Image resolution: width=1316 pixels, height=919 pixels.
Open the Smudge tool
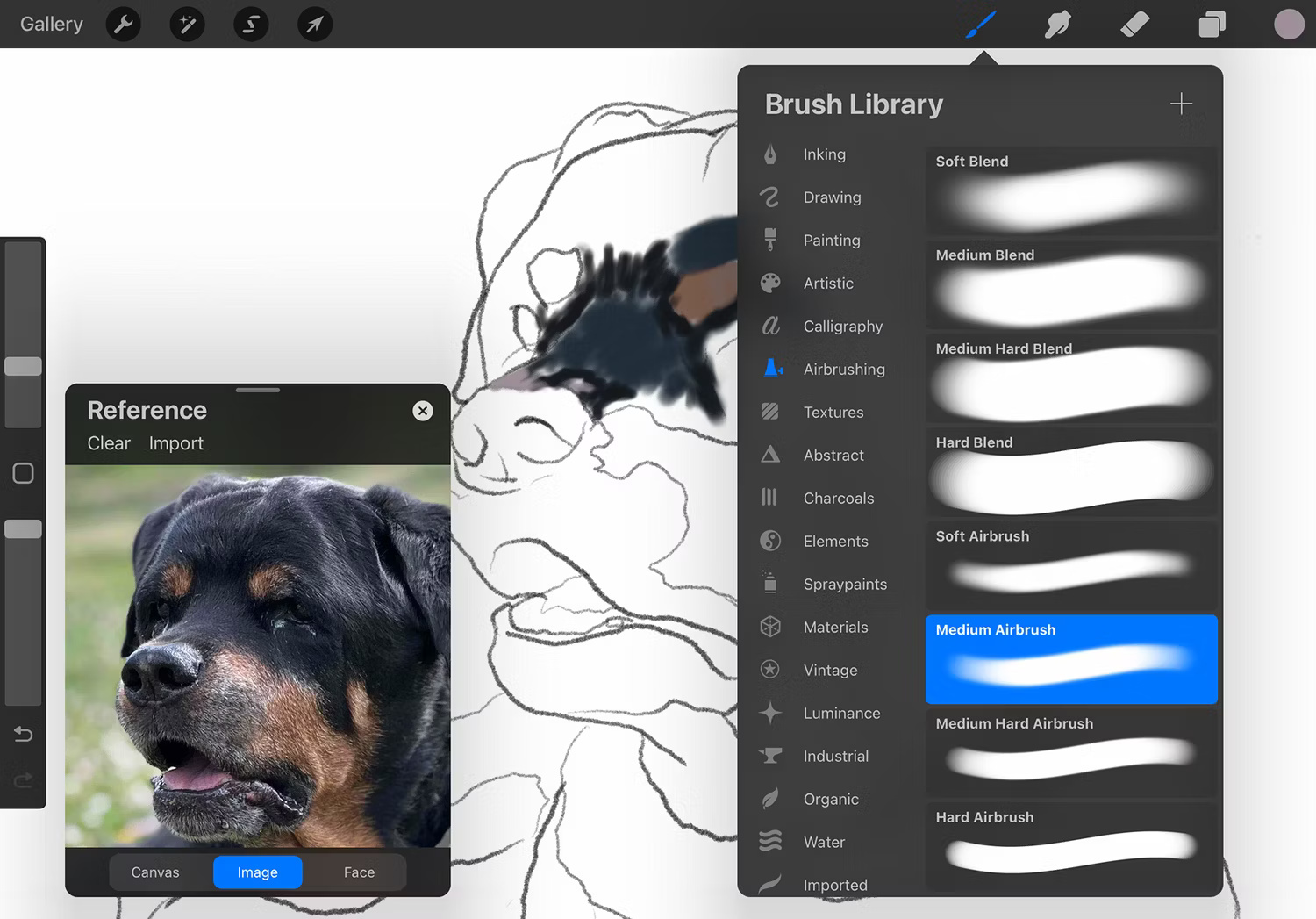1057,24
